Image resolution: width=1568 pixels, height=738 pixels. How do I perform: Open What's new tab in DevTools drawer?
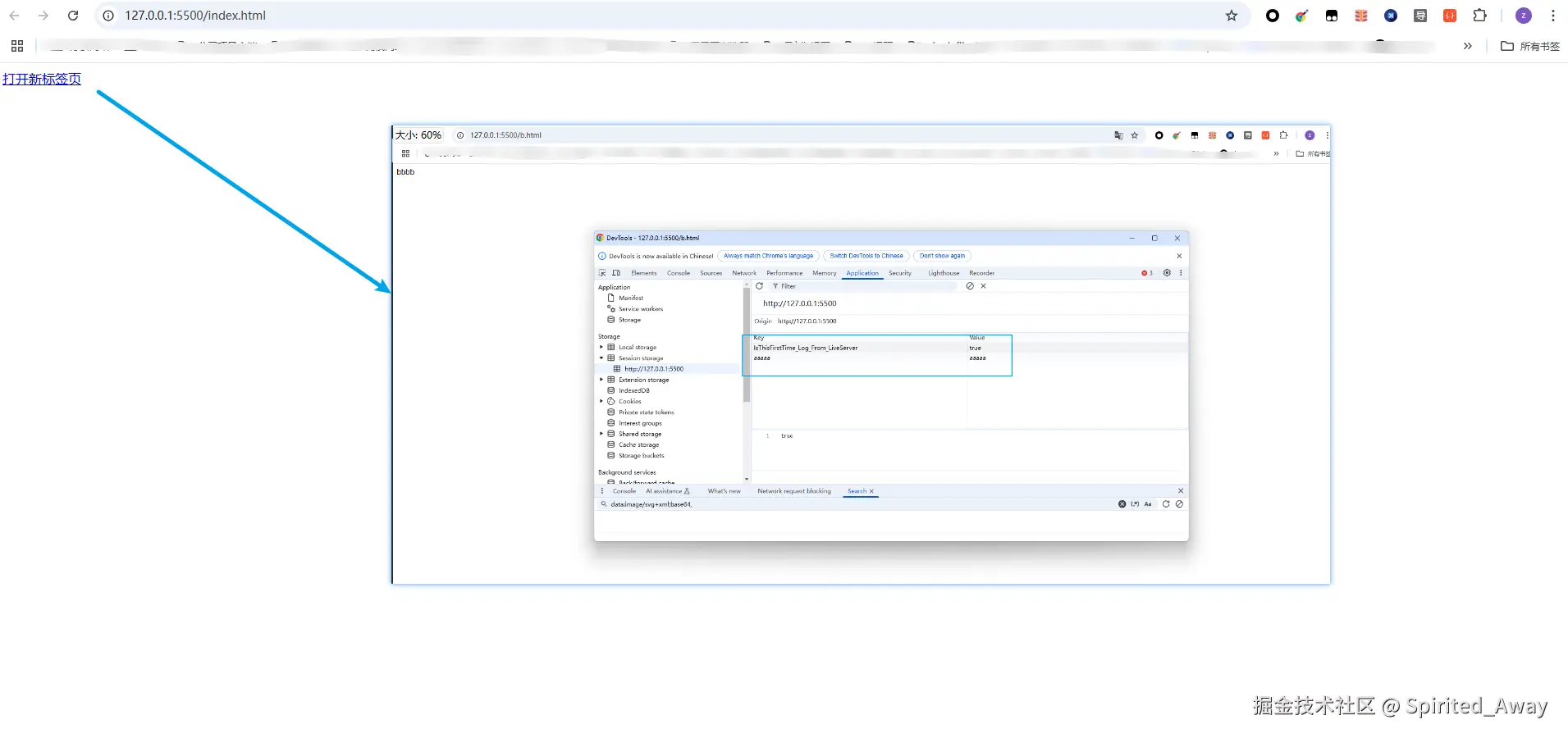click(x=725, y=491)
